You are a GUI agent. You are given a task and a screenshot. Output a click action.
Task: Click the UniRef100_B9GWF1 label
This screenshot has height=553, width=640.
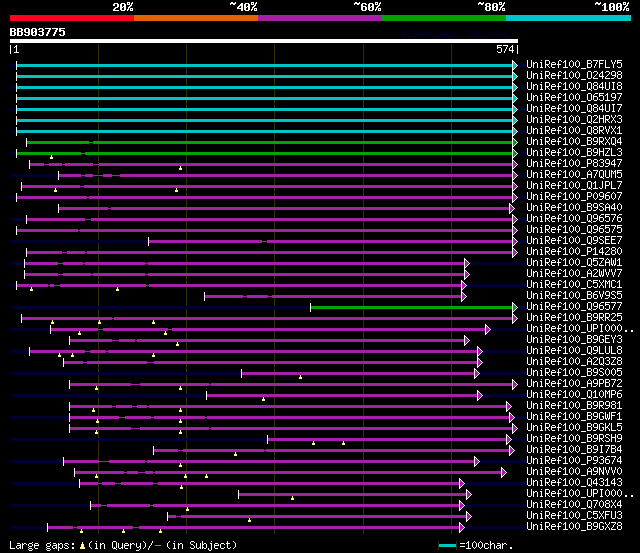point(574,417)
